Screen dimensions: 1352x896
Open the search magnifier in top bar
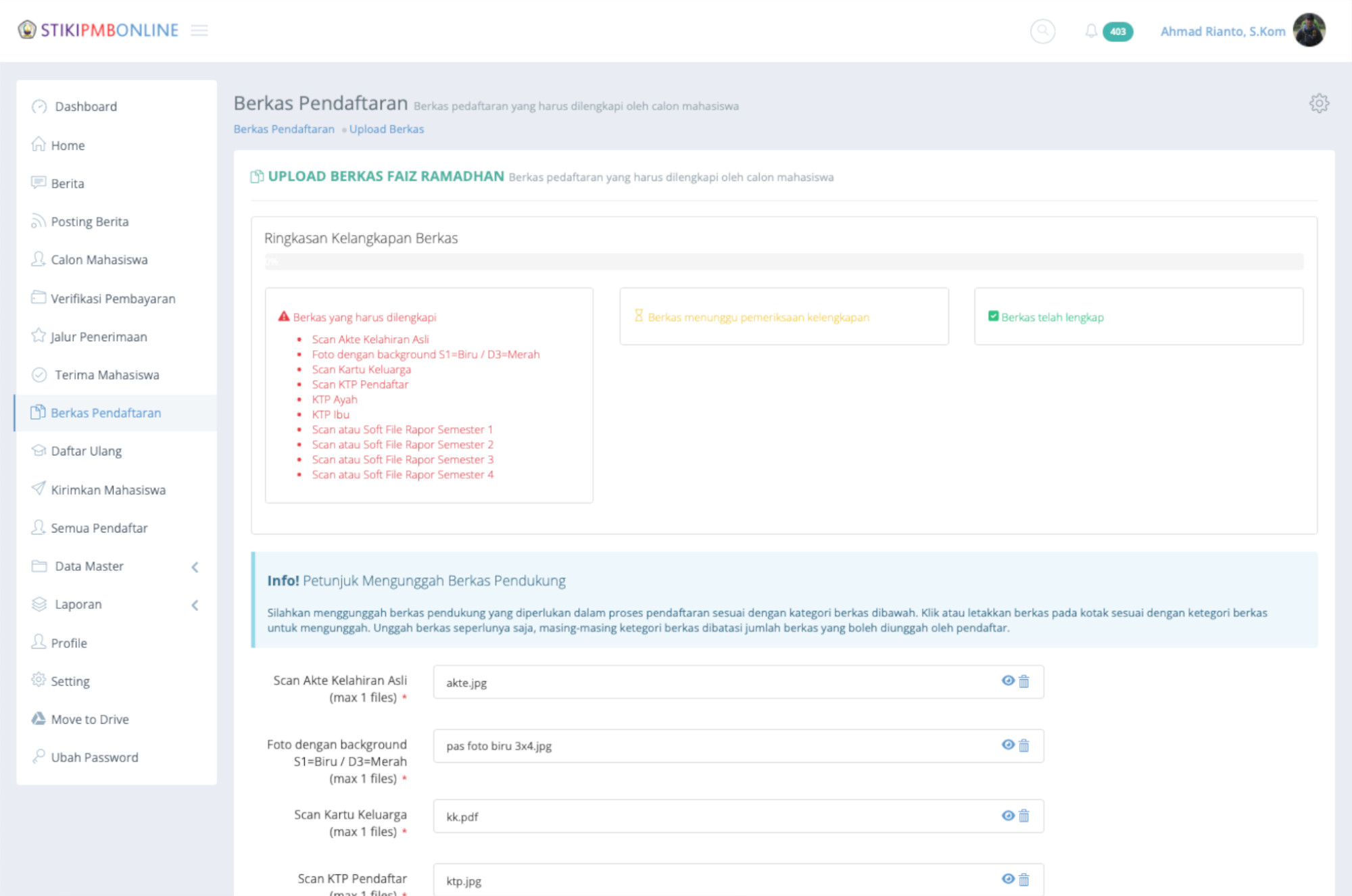click(x=1042, y=31)
